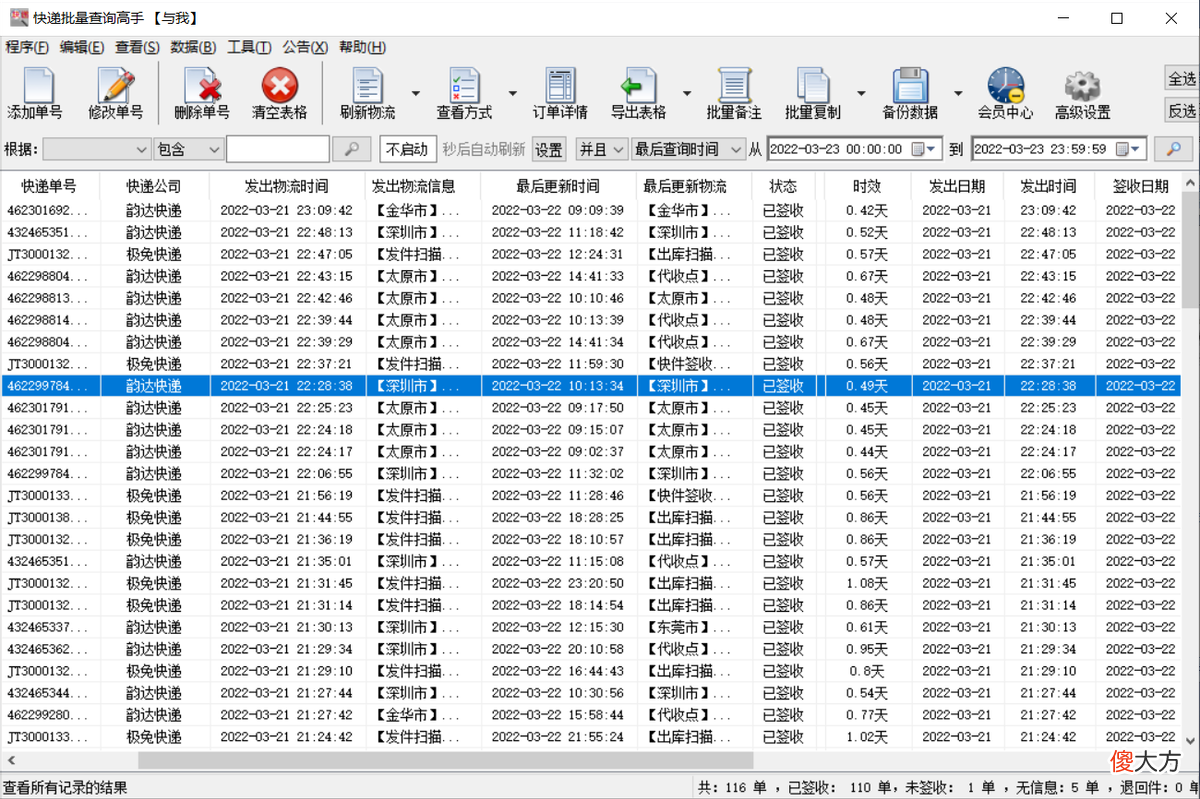Screen dimensions: 1200x799
Task: Click the 2022-03-22 23:20:50 update time cell
Action: pyautogui.click(x=558, y=583)
